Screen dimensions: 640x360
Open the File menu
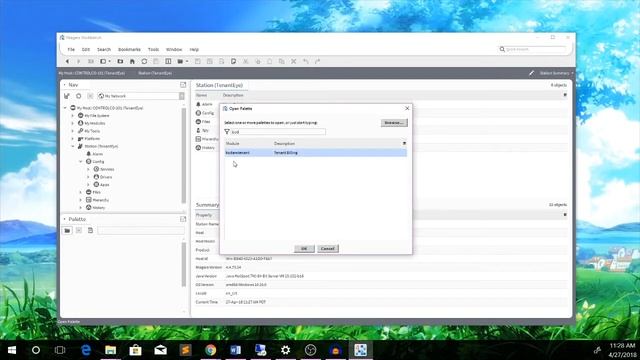click(x=71, y=49)
